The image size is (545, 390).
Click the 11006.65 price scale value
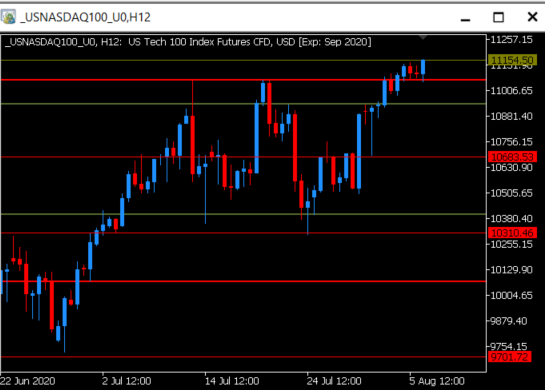pos(511,91)
